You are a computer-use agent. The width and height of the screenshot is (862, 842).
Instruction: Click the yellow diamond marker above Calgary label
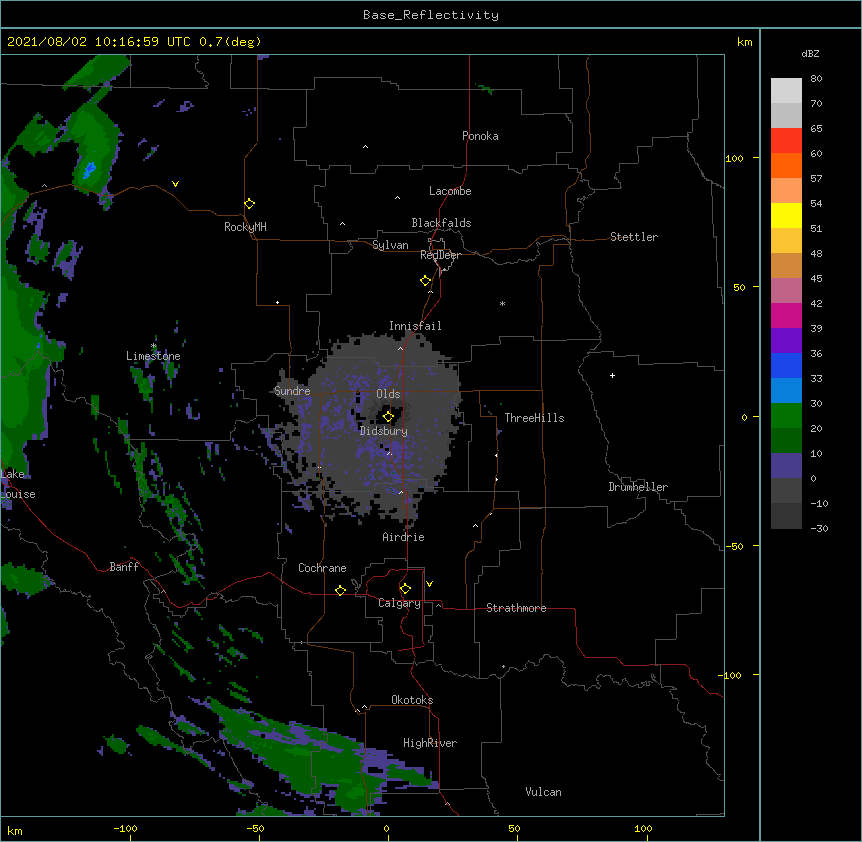405,589
